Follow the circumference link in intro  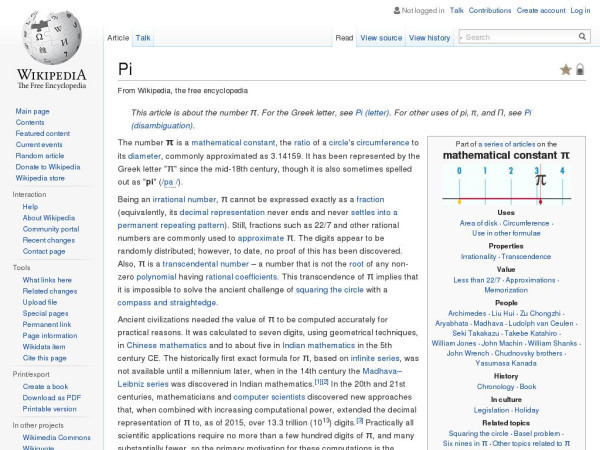click(x=383, y=142)
